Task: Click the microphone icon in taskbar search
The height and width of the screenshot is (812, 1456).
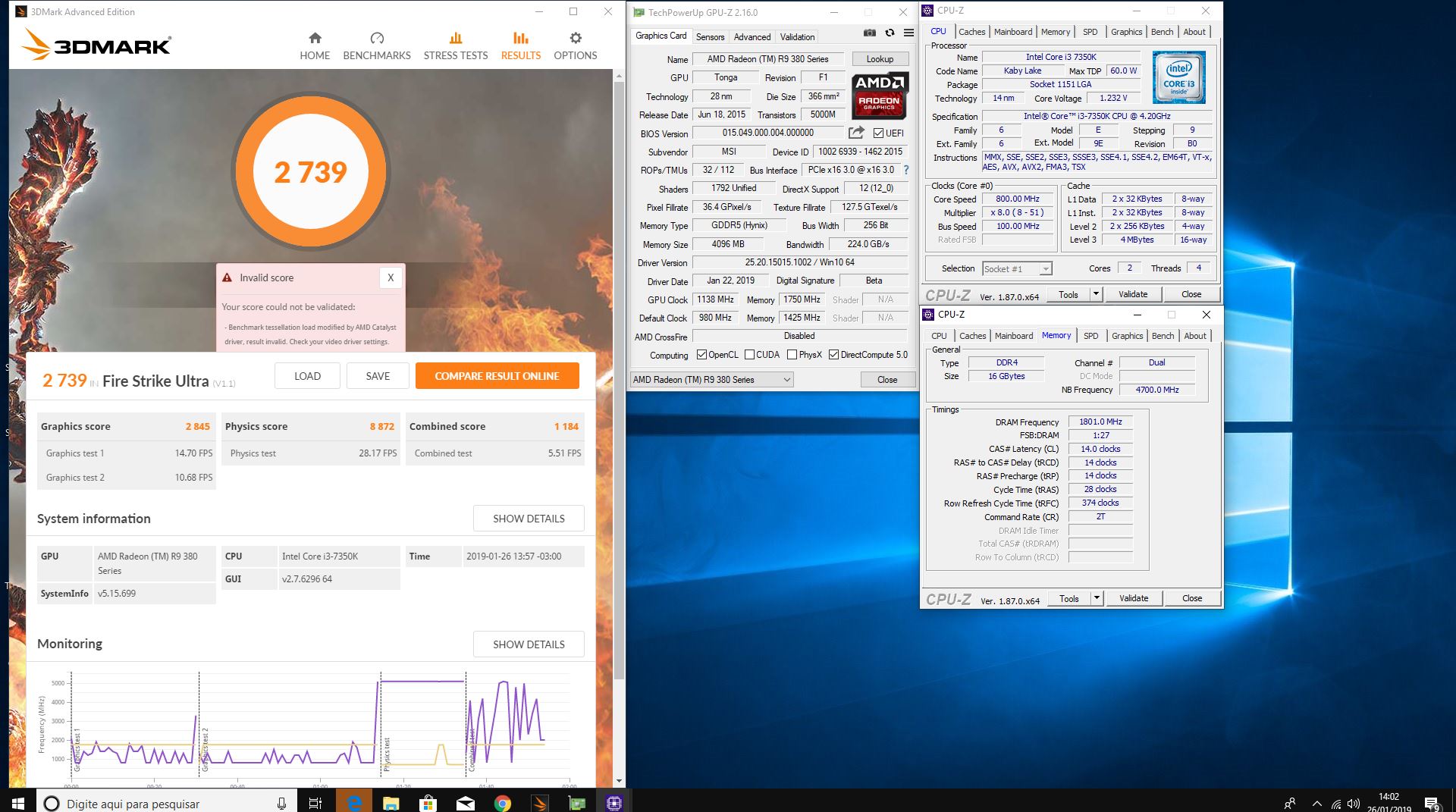Action: pyautogui.click(x=281, y=803)
